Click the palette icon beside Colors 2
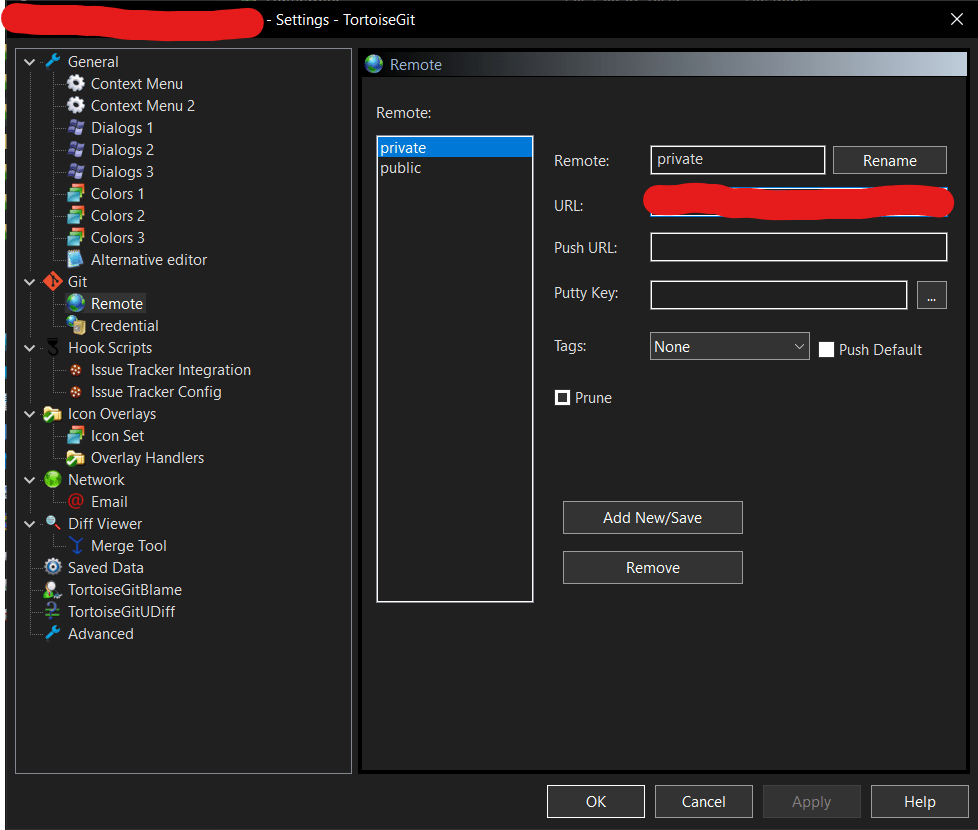 pyautogui.click(x=76, y=215)
